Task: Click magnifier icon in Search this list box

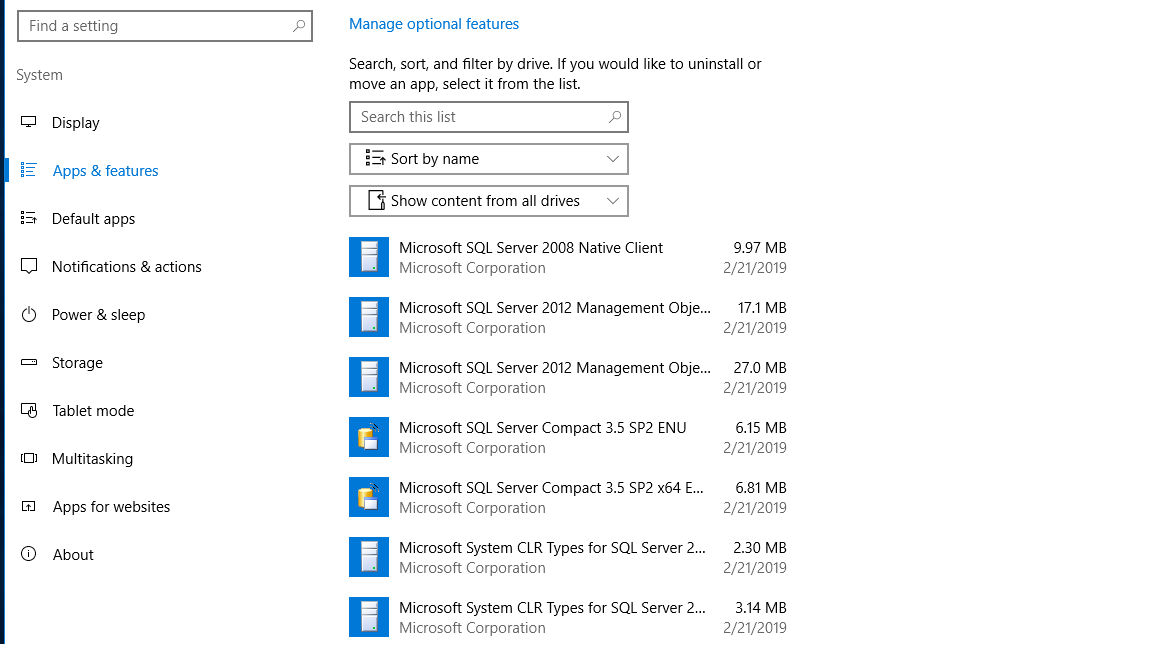Action: [615, 117]
